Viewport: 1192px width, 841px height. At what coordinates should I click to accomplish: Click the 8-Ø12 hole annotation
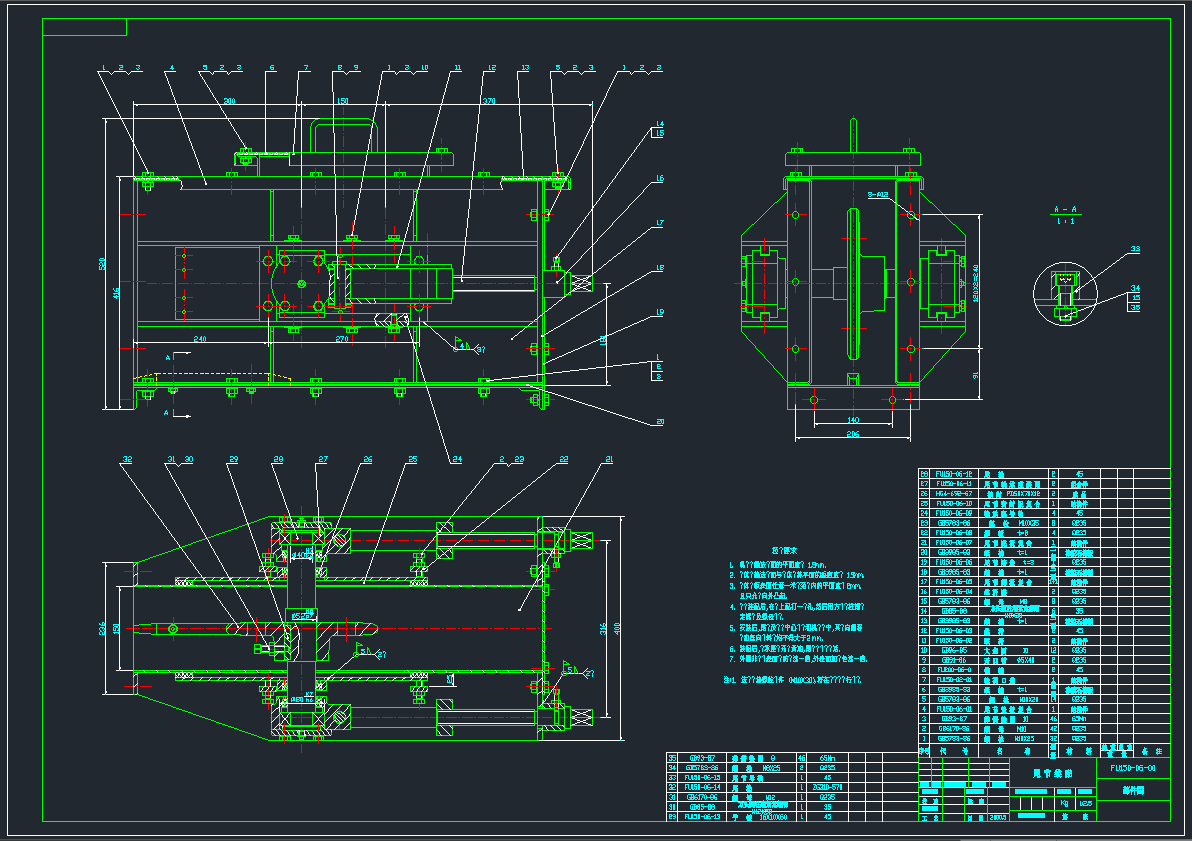click(x=878, y=195)
